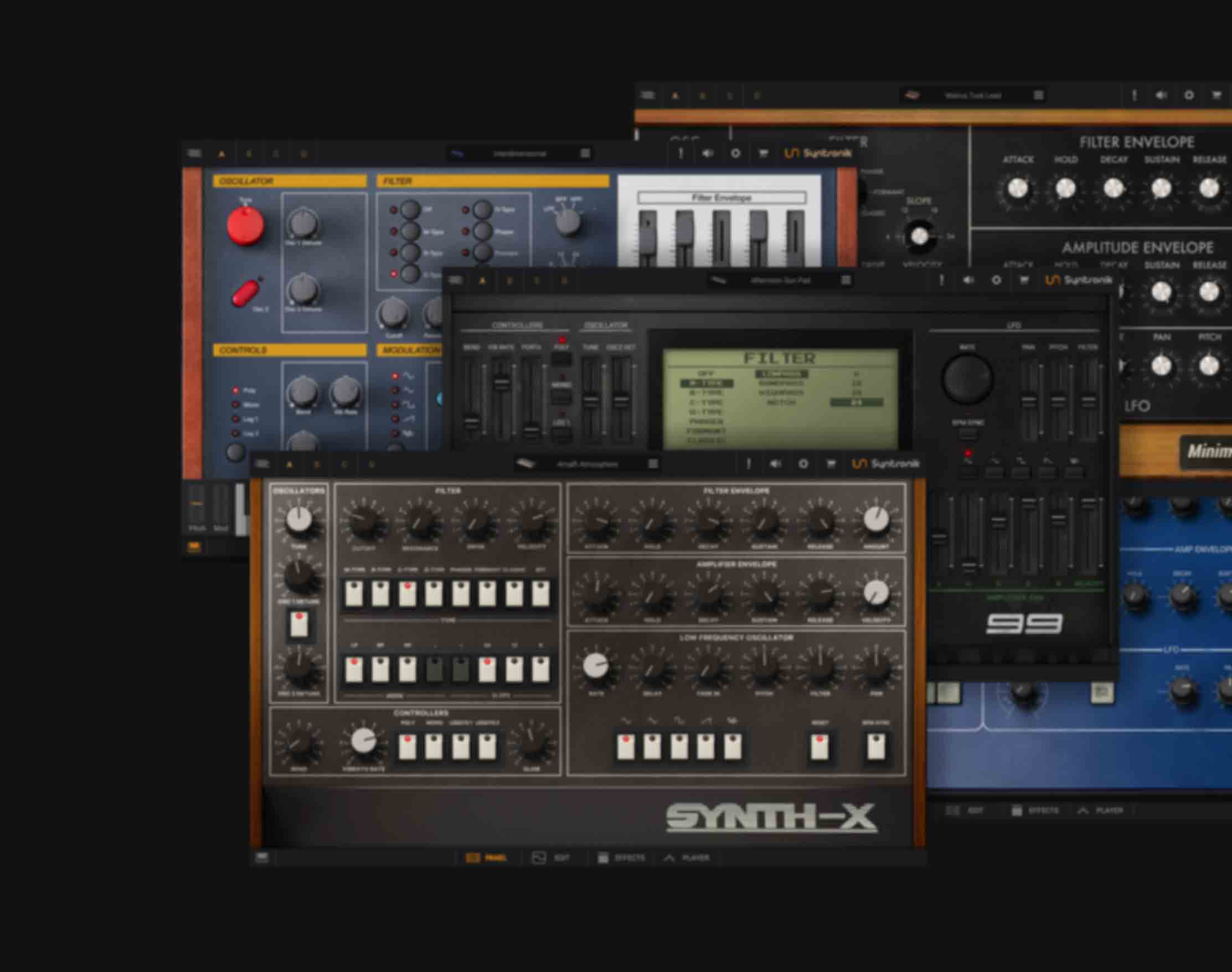The image size is (1232, 972).
Task: Open hamburger menu in Synth-X window
Action: [262, 464]
